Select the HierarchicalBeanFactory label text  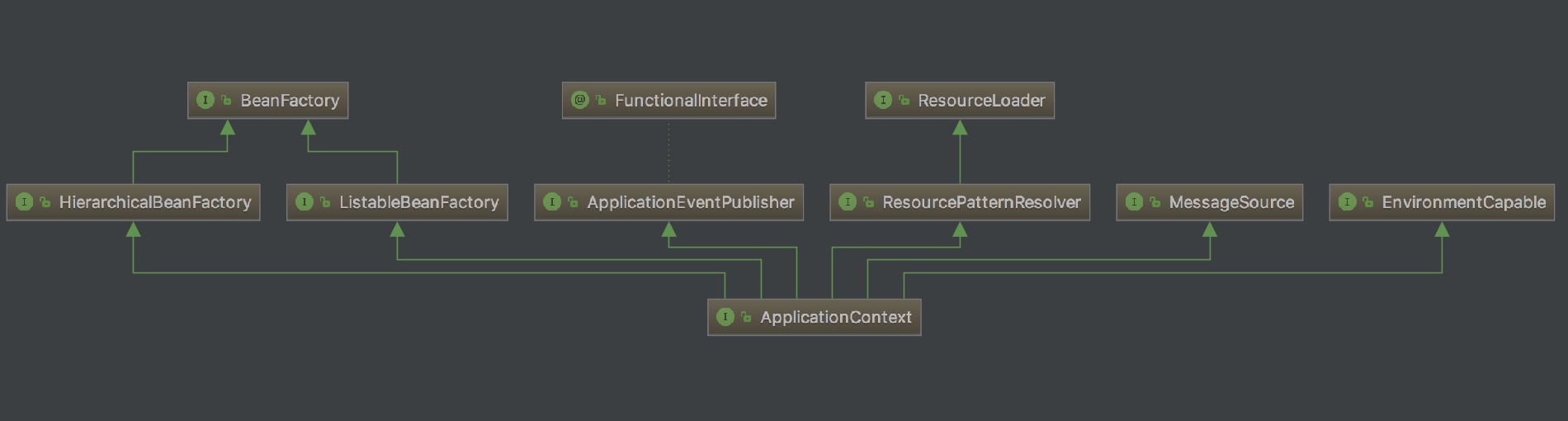155,202
